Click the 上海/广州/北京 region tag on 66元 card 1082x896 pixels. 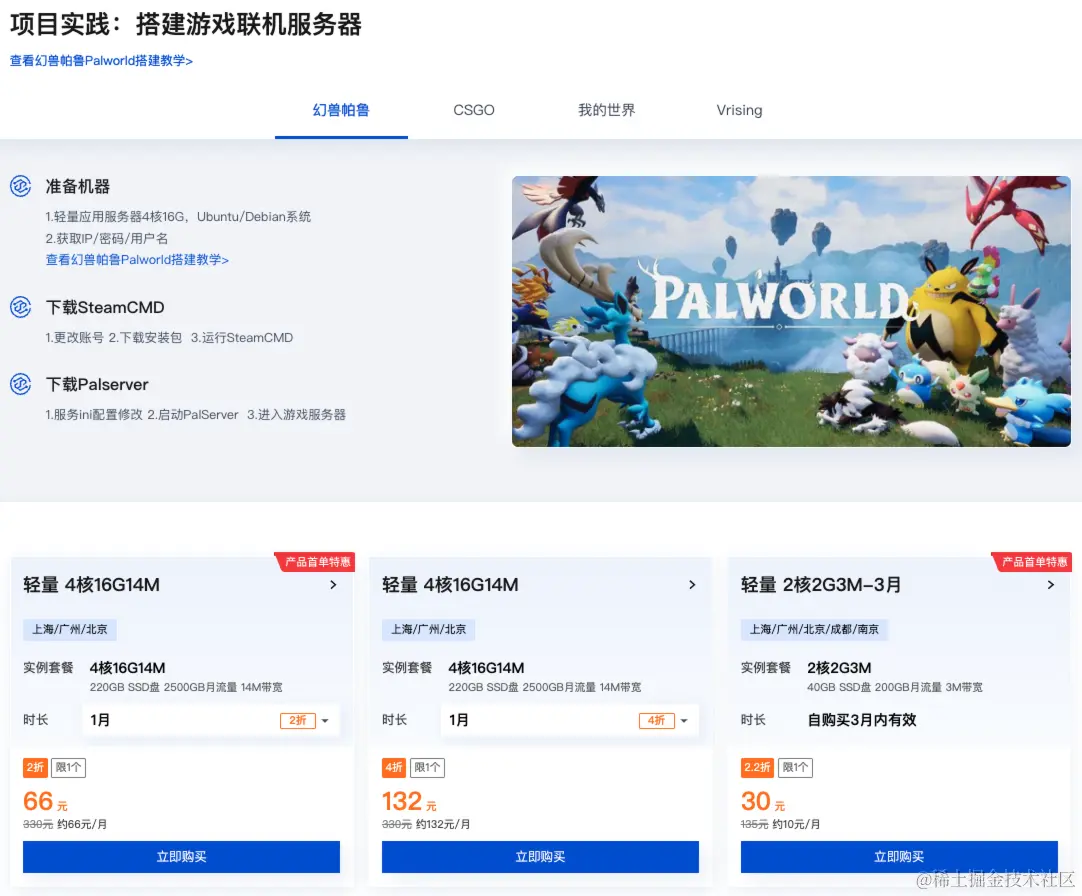[70, 630]
